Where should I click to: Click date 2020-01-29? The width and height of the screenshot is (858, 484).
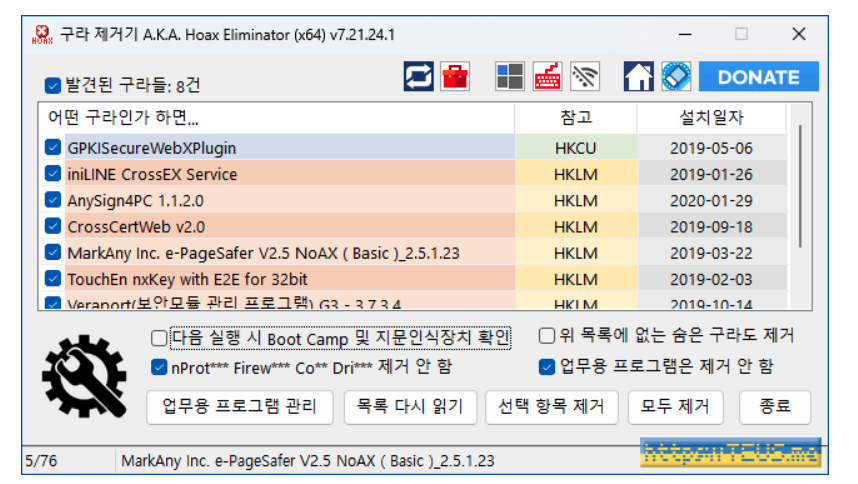pyautogui.click(x=711, y=201)
